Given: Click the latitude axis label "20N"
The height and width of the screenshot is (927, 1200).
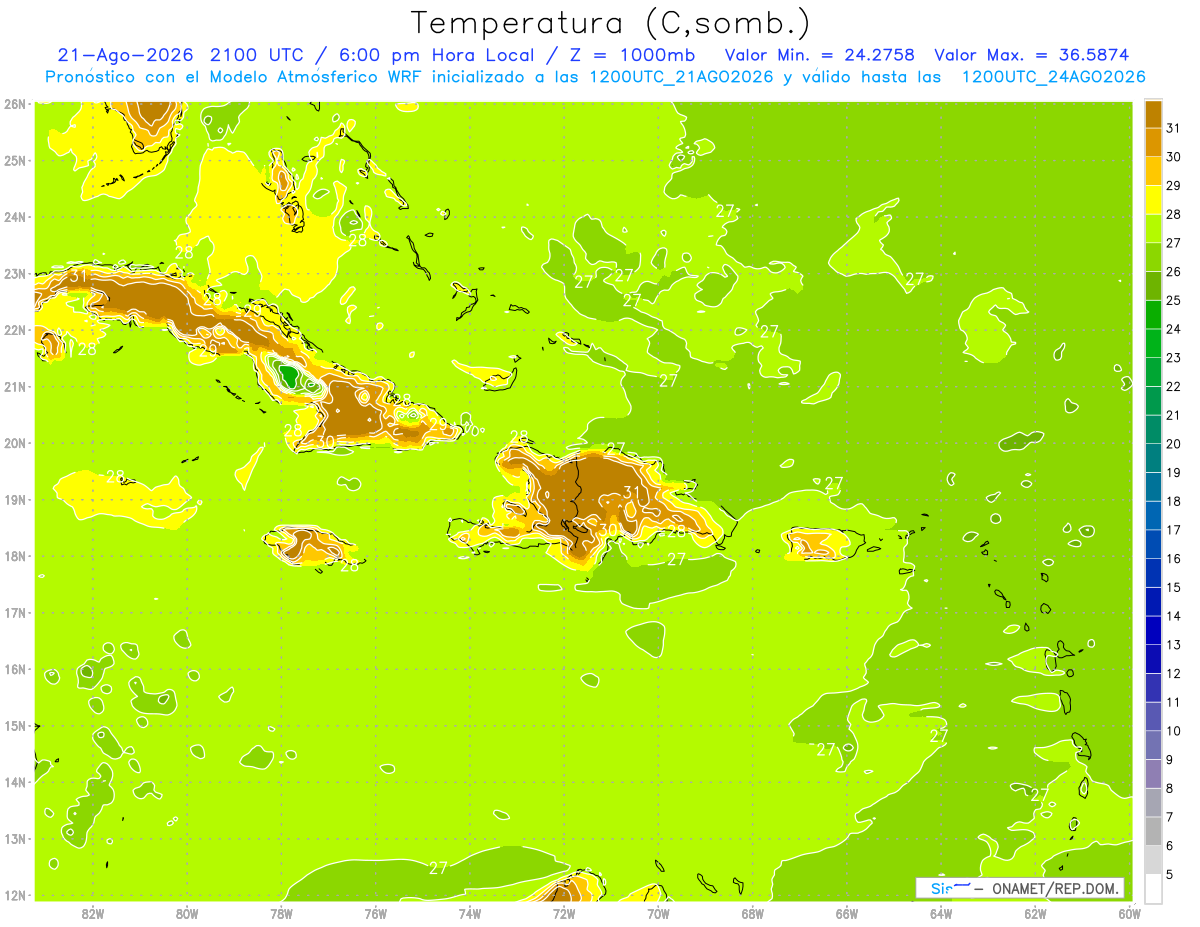Looking at the screenshot, I should [15, 443].
